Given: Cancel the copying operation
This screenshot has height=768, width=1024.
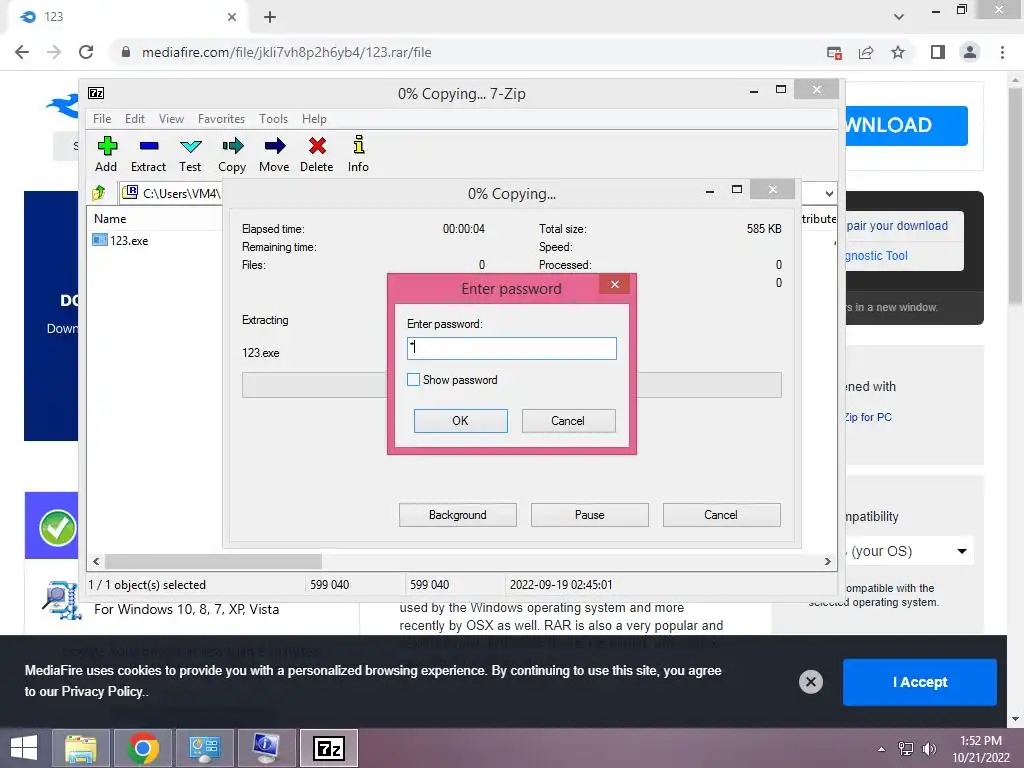Looking at the screenshot, I should coord(721,515).
